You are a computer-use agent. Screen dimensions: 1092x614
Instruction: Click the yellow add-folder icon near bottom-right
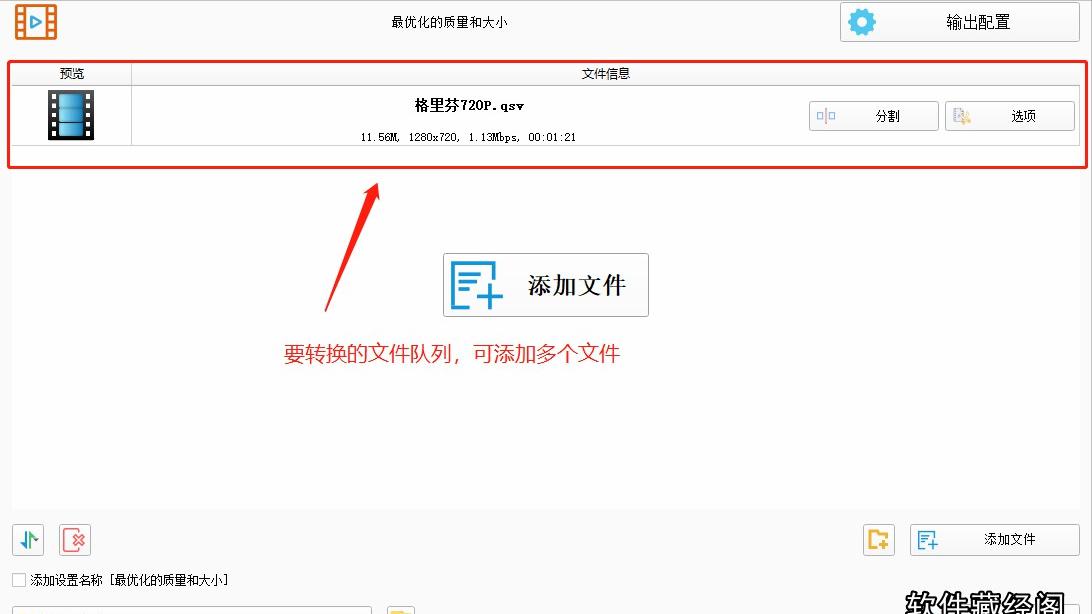[x=878, y=539]
